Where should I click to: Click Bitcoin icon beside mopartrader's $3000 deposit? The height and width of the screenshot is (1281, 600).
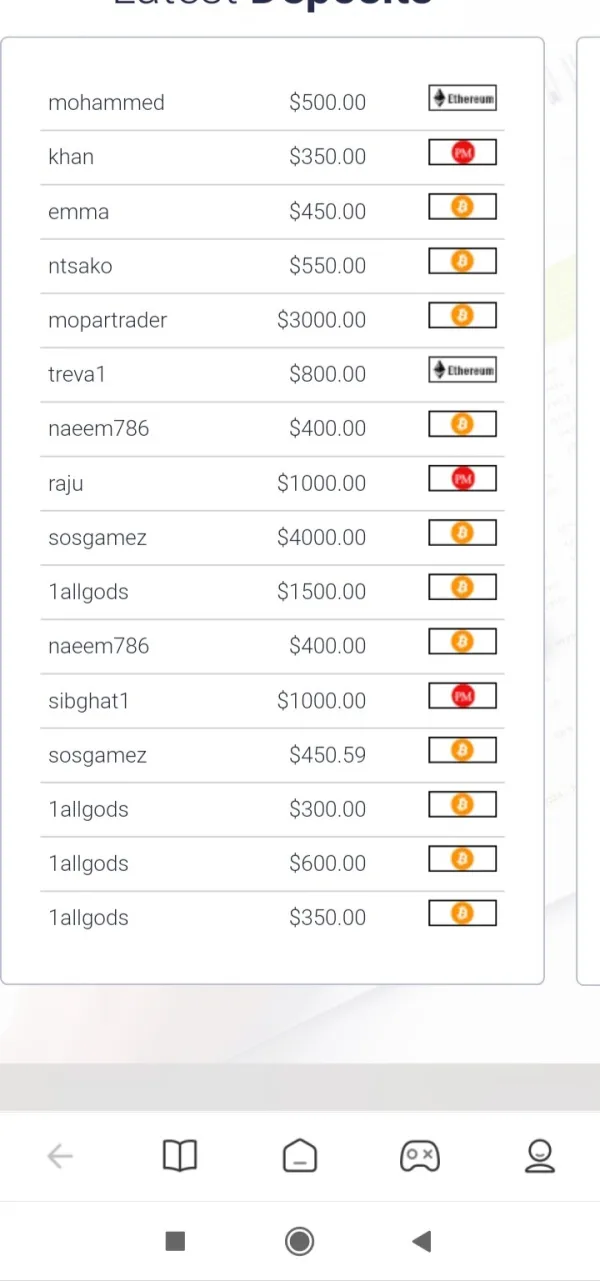point(462,316)
